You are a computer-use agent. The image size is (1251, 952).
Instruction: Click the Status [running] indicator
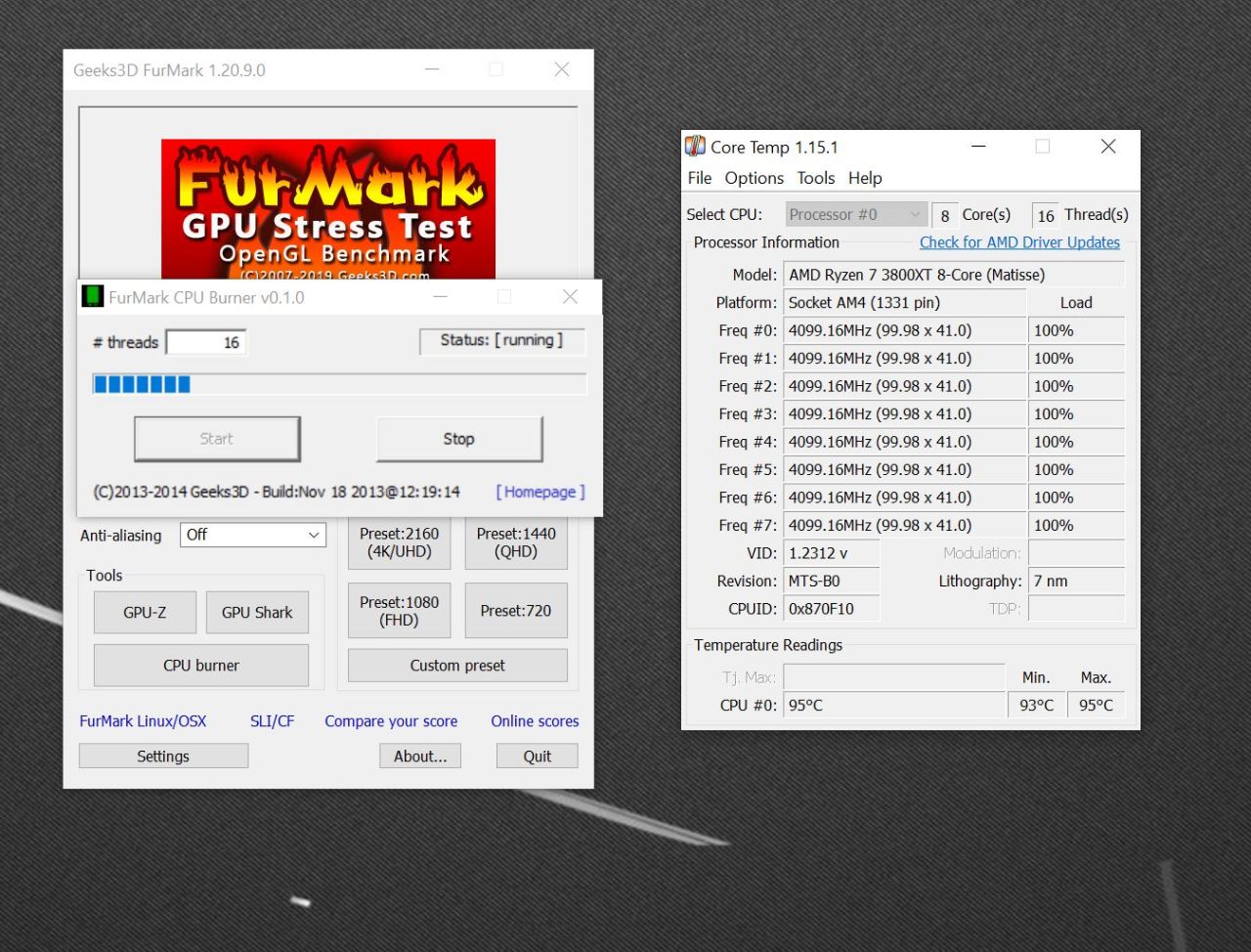502,341
